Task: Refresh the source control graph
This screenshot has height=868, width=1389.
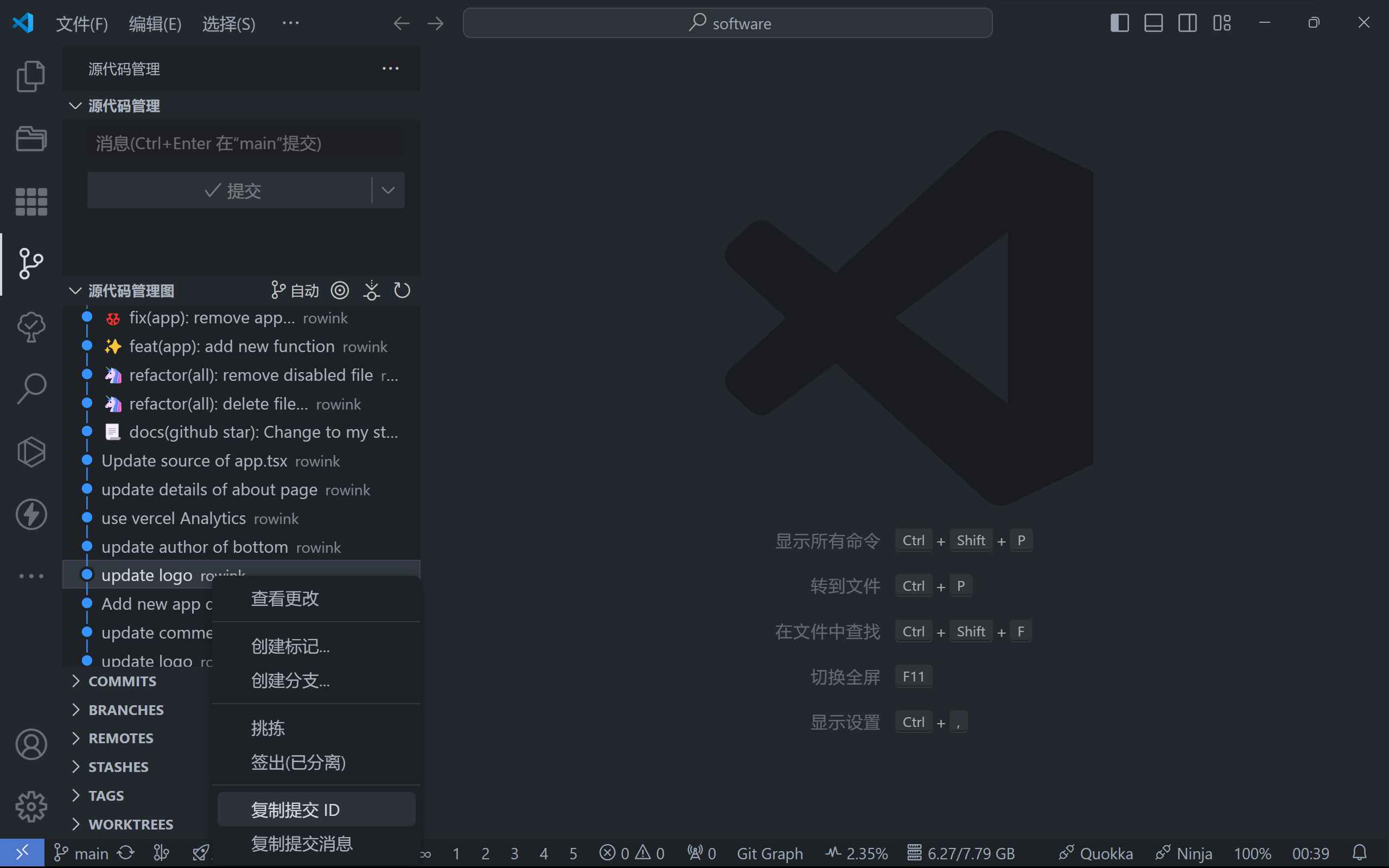Action: pos(402,290)
